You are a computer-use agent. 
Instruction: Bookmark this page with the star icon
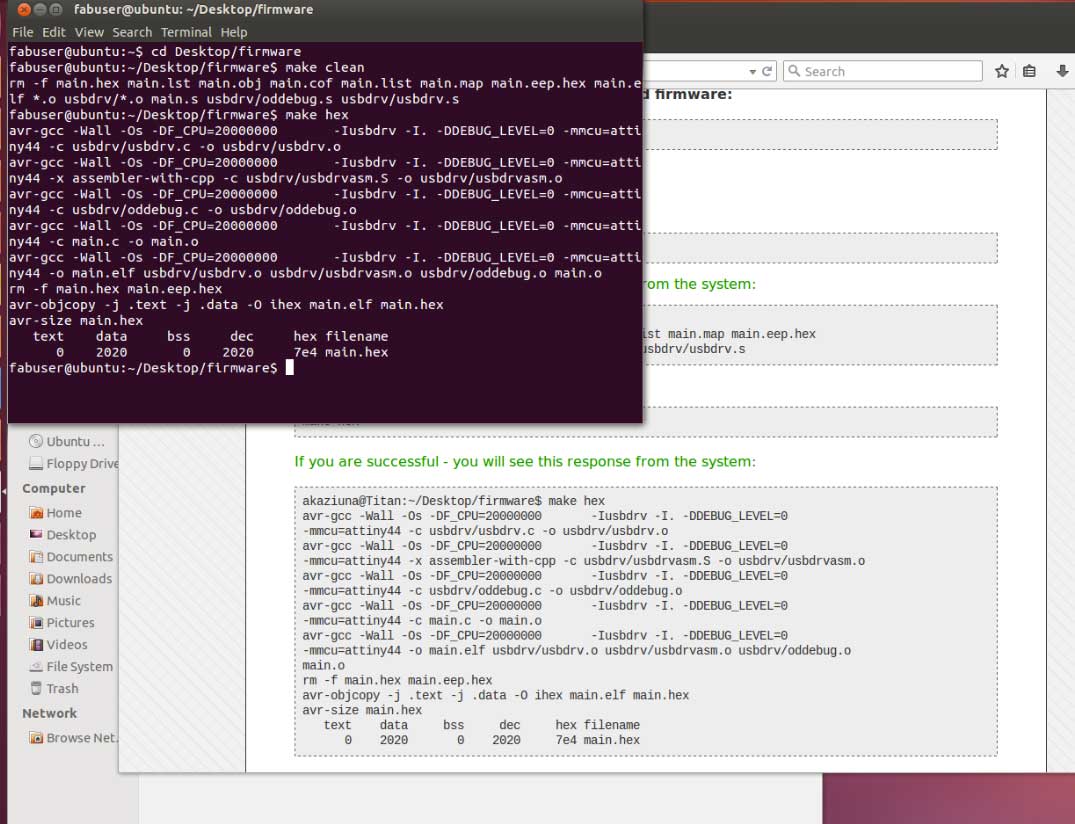(x=1002, y=71)
